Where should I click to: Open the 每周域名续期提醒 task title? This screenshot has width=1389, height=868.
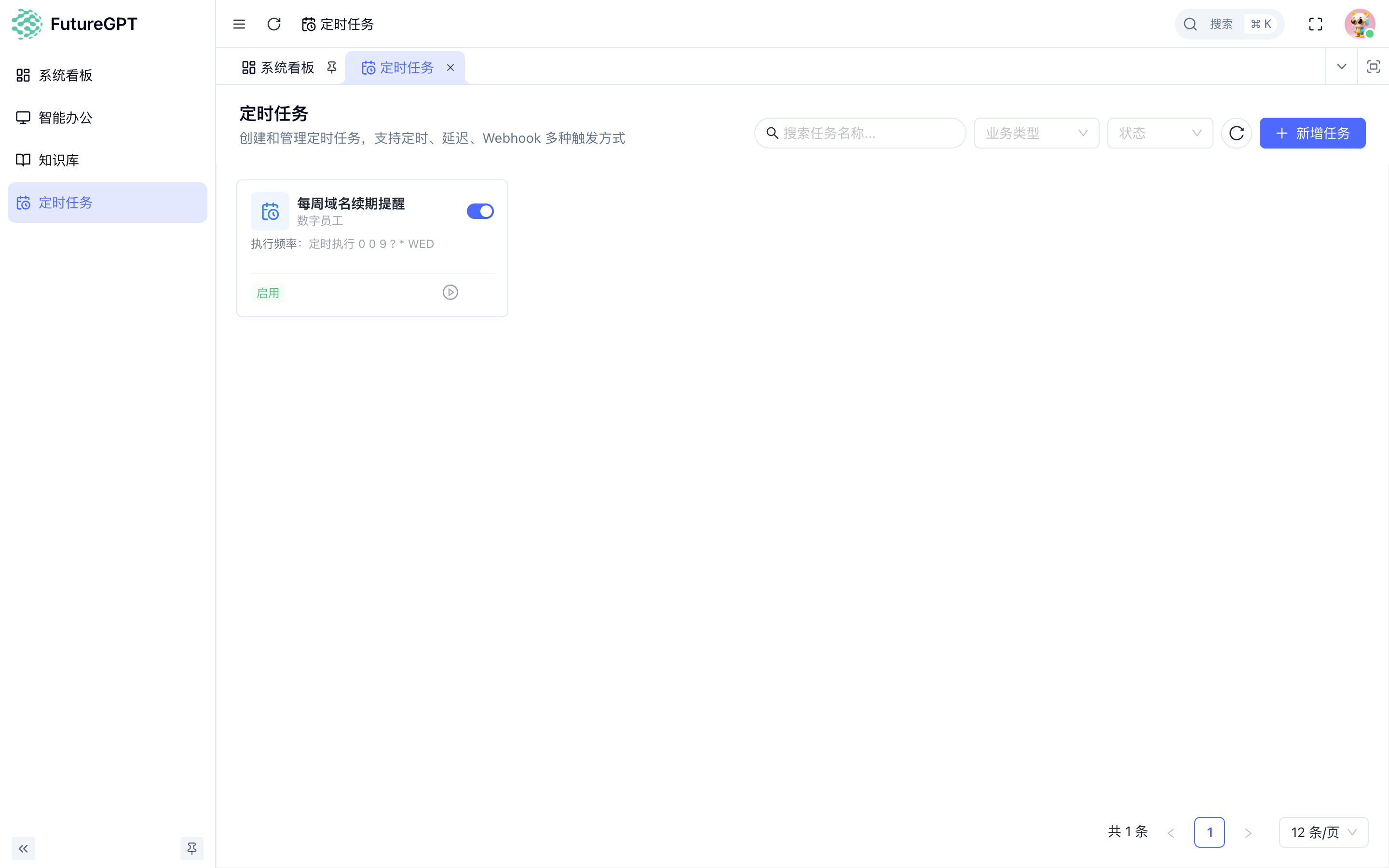pyautogui.click(x=351, y=203)
